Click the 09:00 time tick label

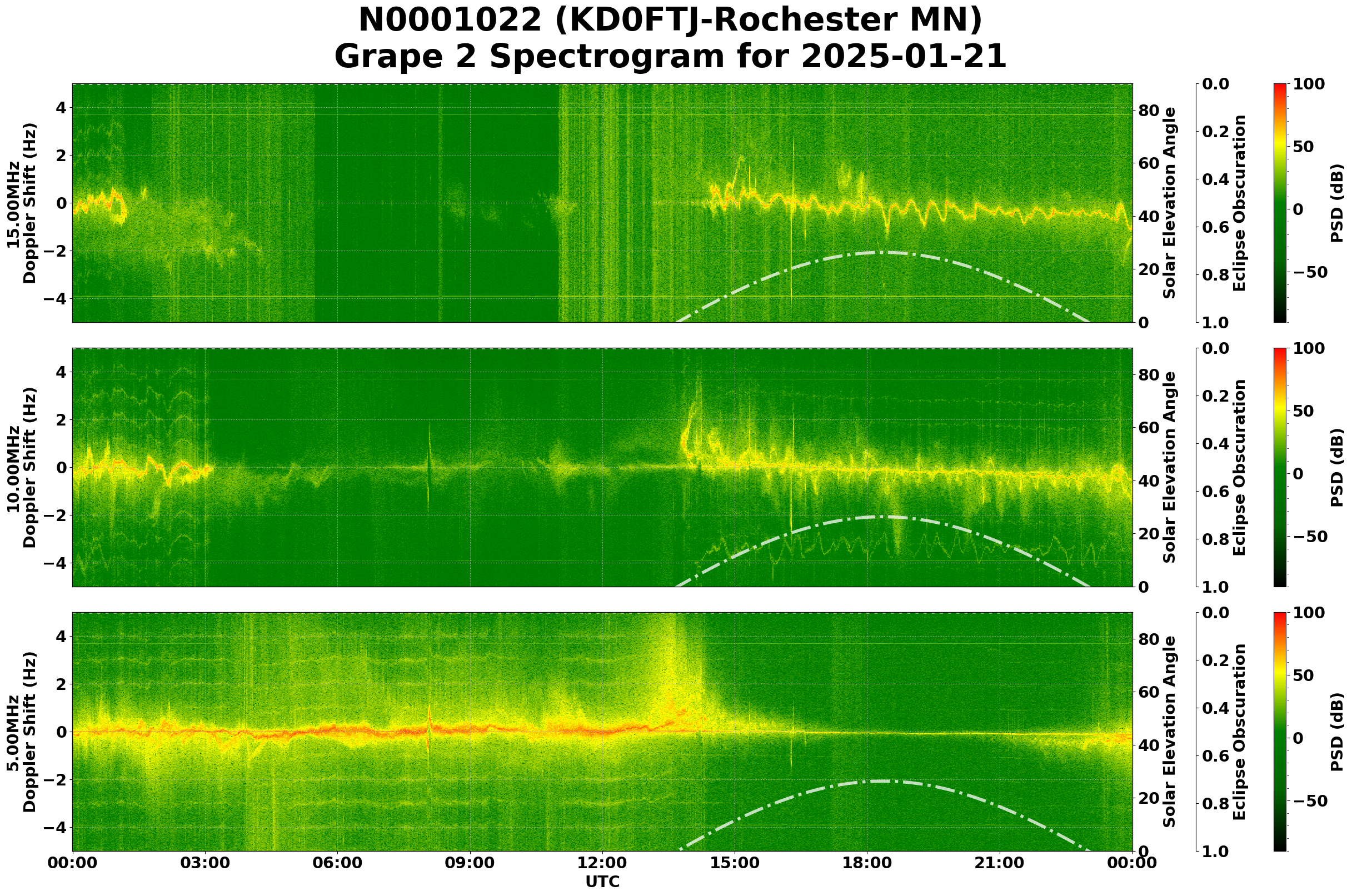pos(470,863)
